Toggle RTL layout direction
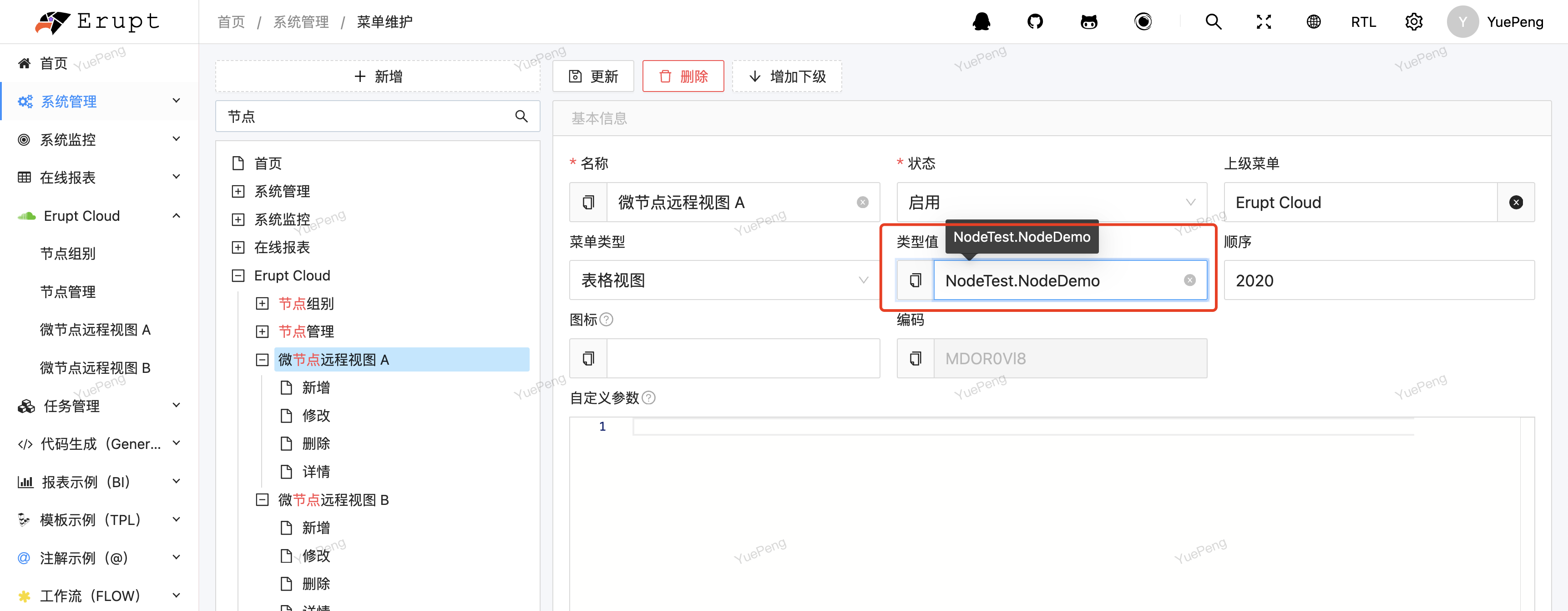This screenshot has width=1568, height=611. (1363, 22)
